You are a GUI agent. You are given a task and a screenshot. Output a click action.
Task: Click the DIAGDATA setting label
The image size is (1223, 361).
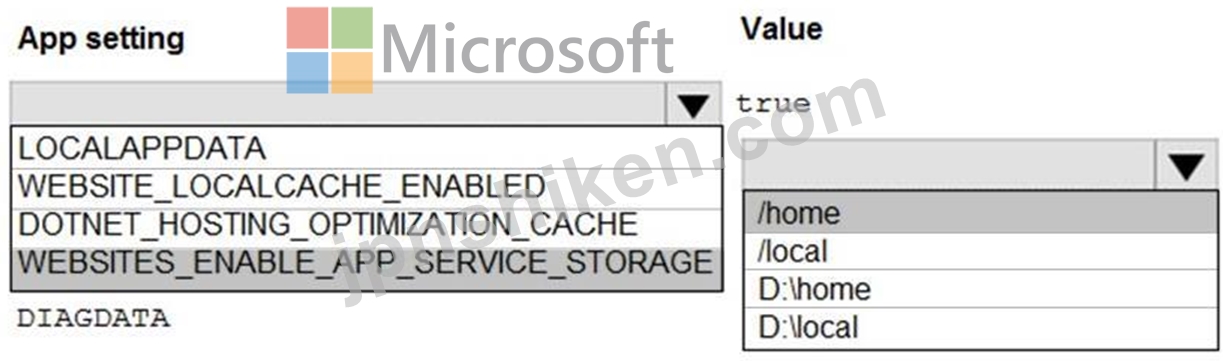(93, 319)
